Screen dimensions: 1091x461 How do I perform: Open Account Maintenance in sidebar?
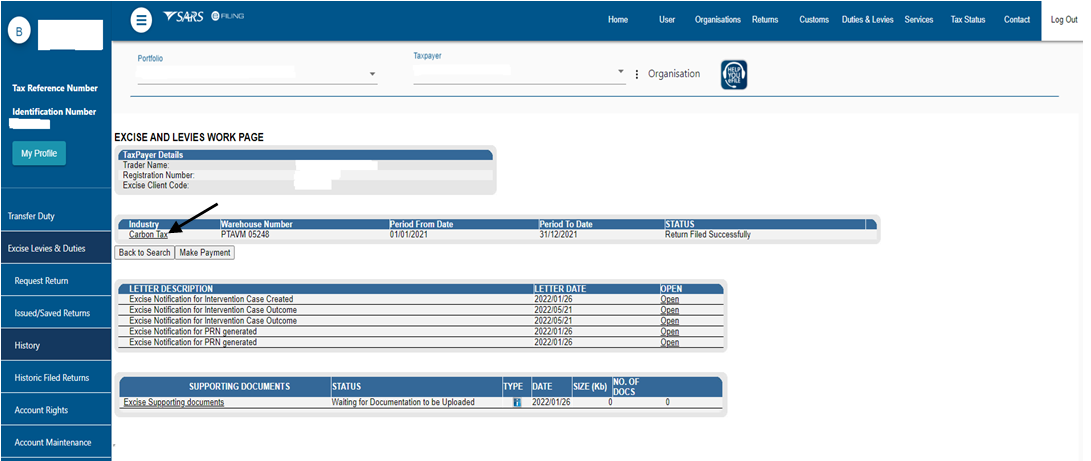[56, 442]
